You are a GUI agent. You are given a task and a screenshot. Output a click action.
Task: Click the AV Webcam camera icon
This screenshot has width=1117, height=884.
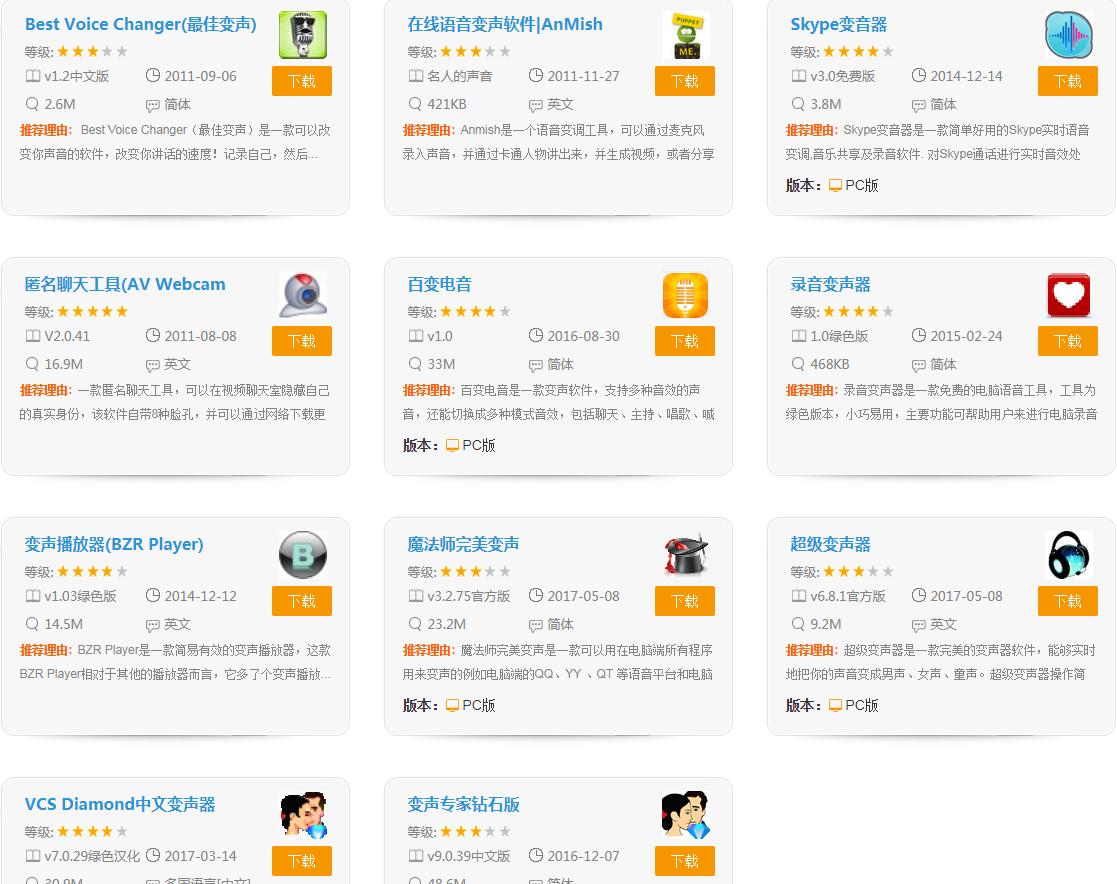pyautogui.click(x=303, y=295)
